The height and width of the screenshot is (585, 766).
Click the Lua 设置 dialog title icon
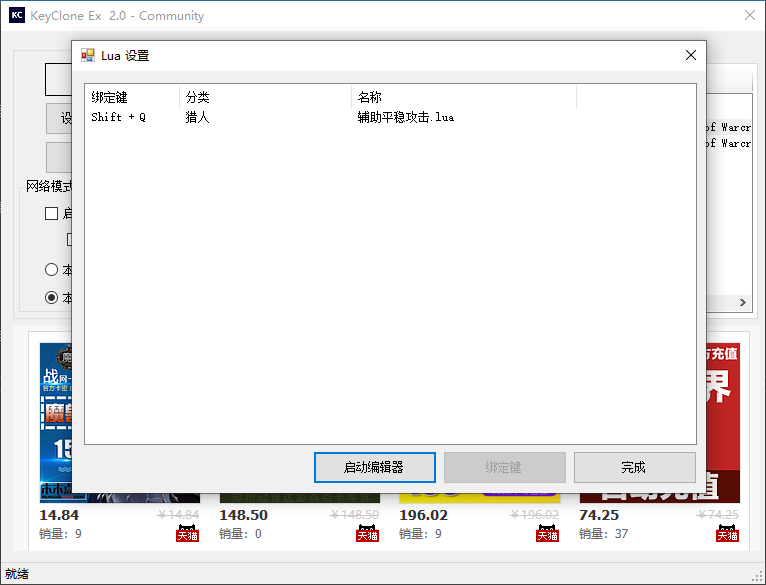tap(88, 55)
